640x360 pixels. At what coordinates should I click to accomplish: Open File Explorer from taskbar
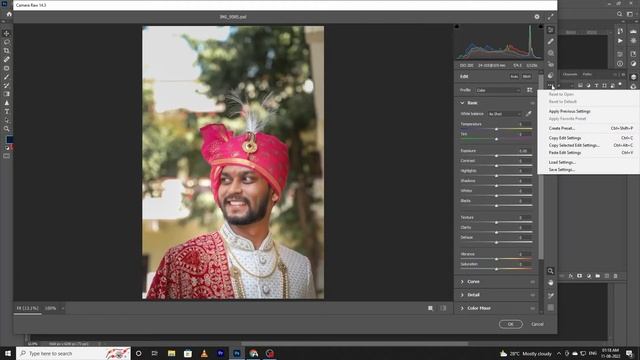pos(171,353)
